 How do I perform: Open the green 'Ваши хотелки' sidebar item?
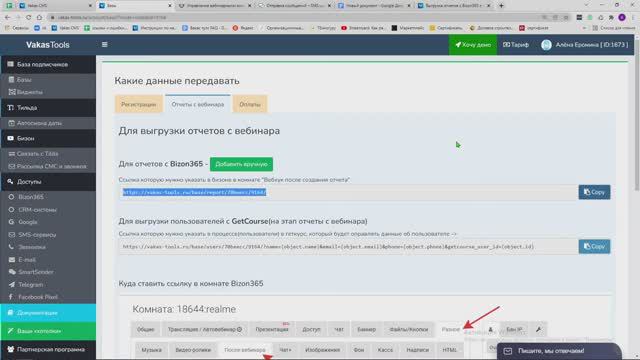(x=48, y=331)
